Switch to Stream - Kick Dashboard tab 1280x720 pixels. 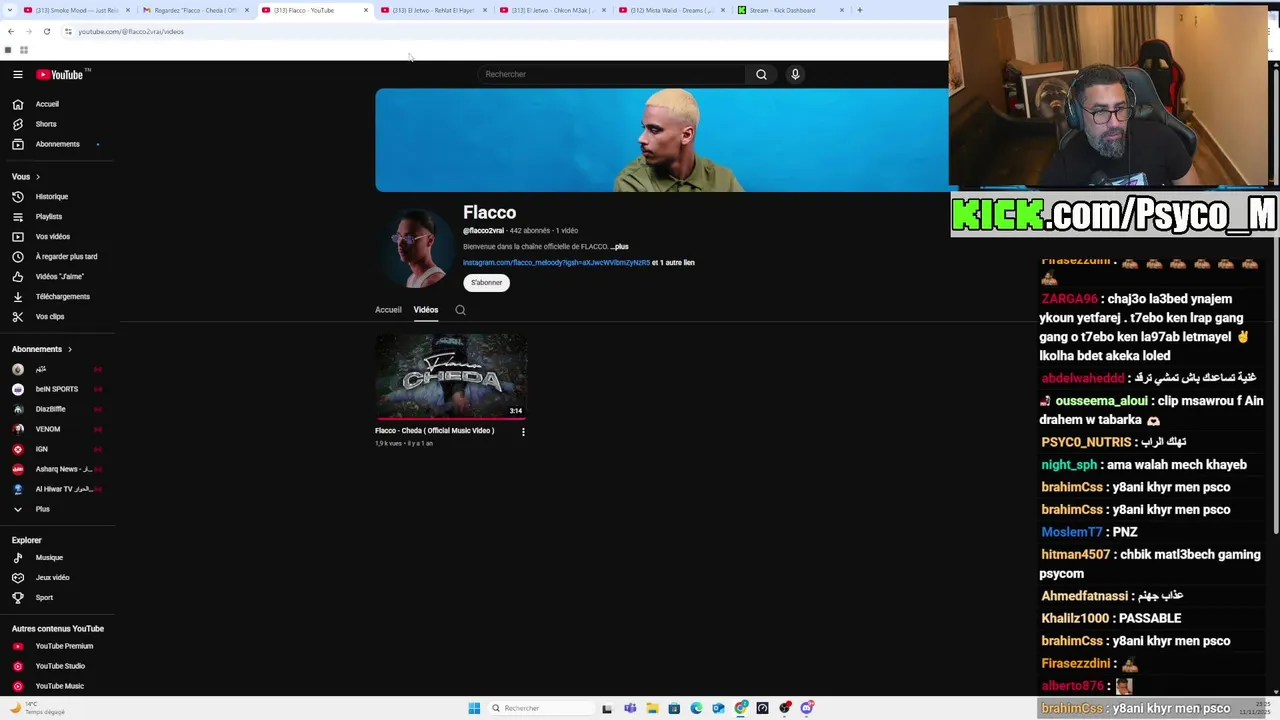click(790, 10)
